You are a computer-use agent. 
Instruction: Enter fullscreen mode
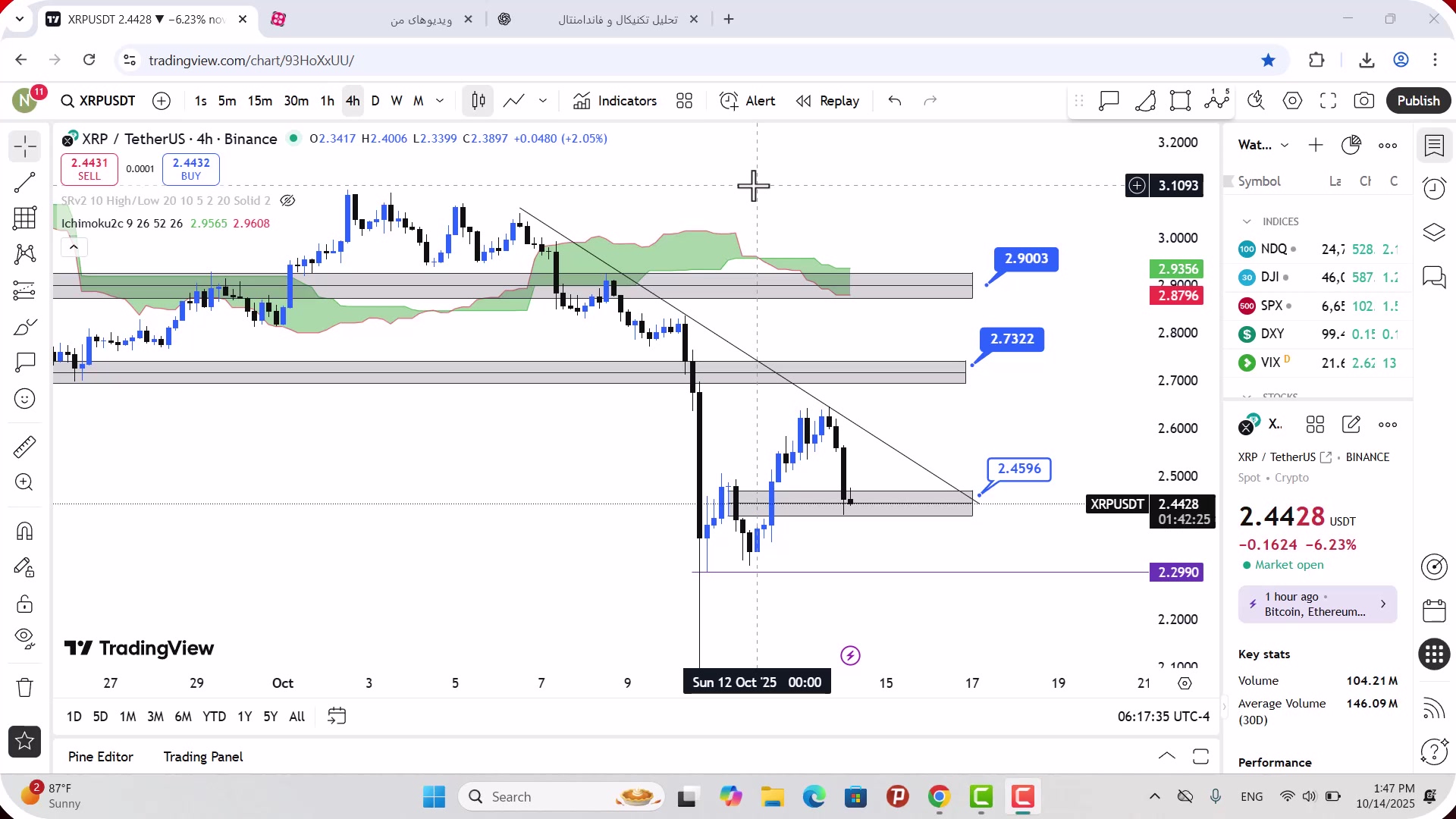point(1328,101)
